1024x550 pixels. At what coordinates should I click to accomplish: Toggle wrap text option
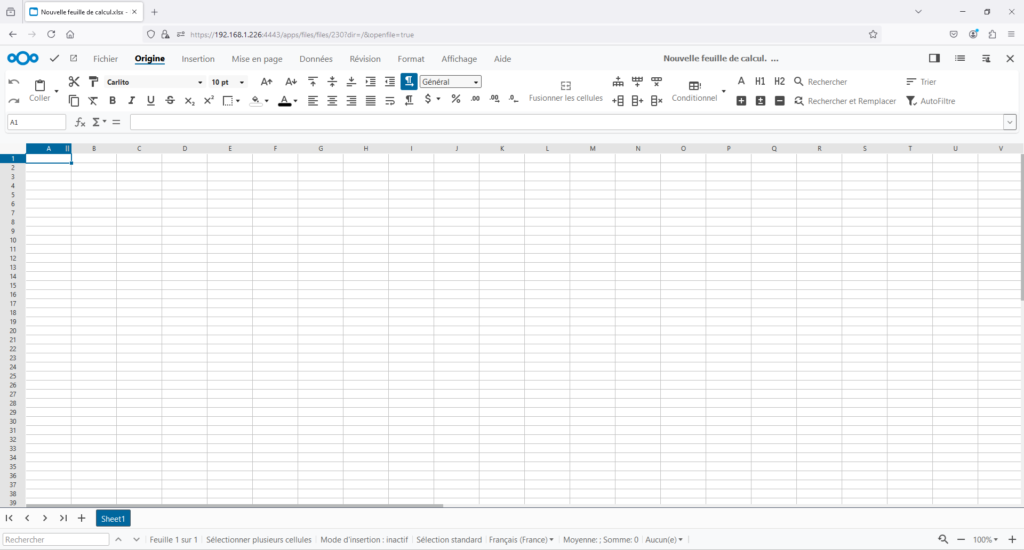pos(390,101)
